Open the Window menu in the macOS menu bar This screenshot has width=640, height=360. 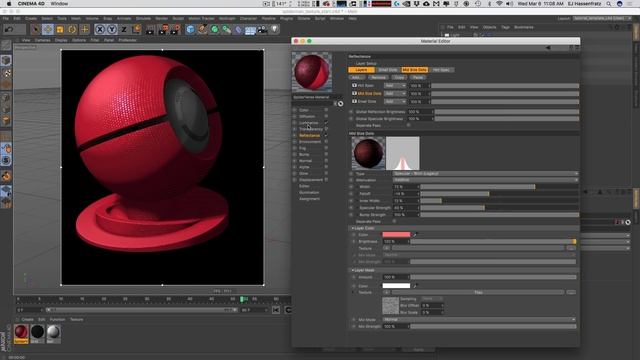tap(60, 4)
